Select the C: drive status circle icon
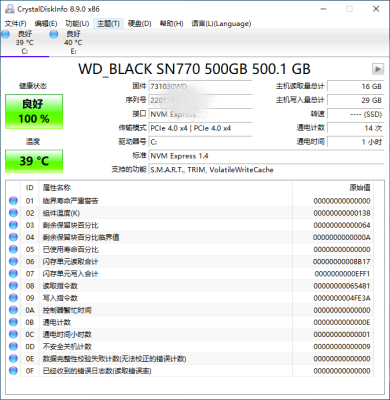390x400 pixels. point(5,34)
